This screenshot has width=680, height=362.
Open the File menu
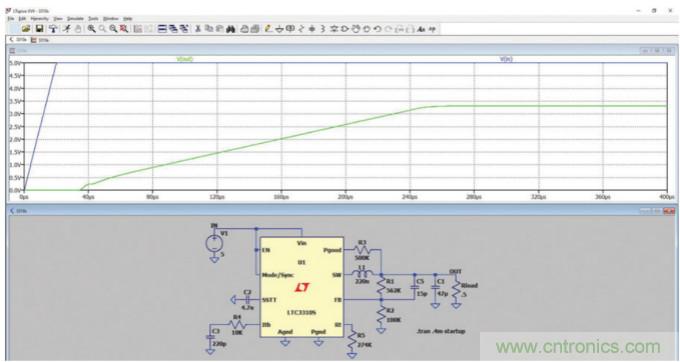pos(11,19)
